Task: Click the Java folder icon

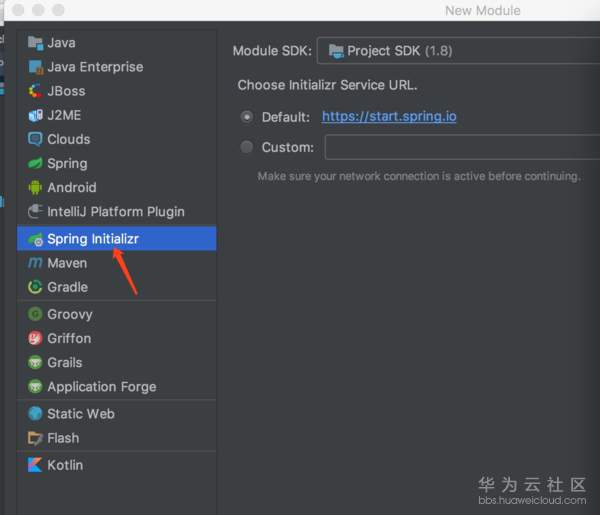Action: click(x=36, y=43)
